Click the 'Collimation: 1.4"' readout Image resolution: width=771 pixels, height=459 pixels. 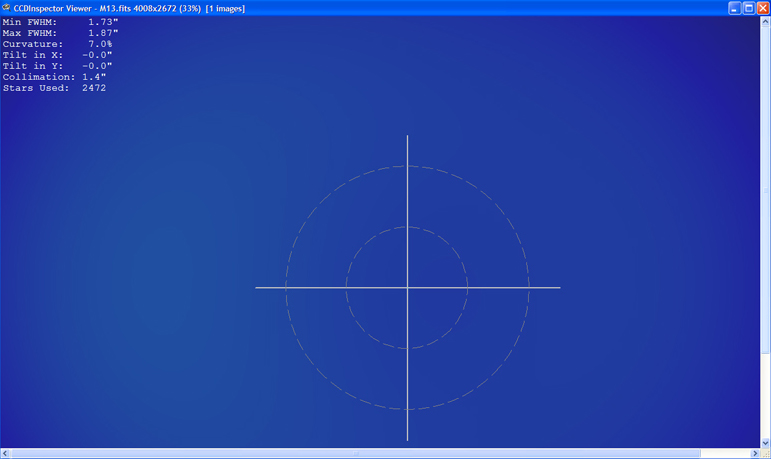point(55,77)
